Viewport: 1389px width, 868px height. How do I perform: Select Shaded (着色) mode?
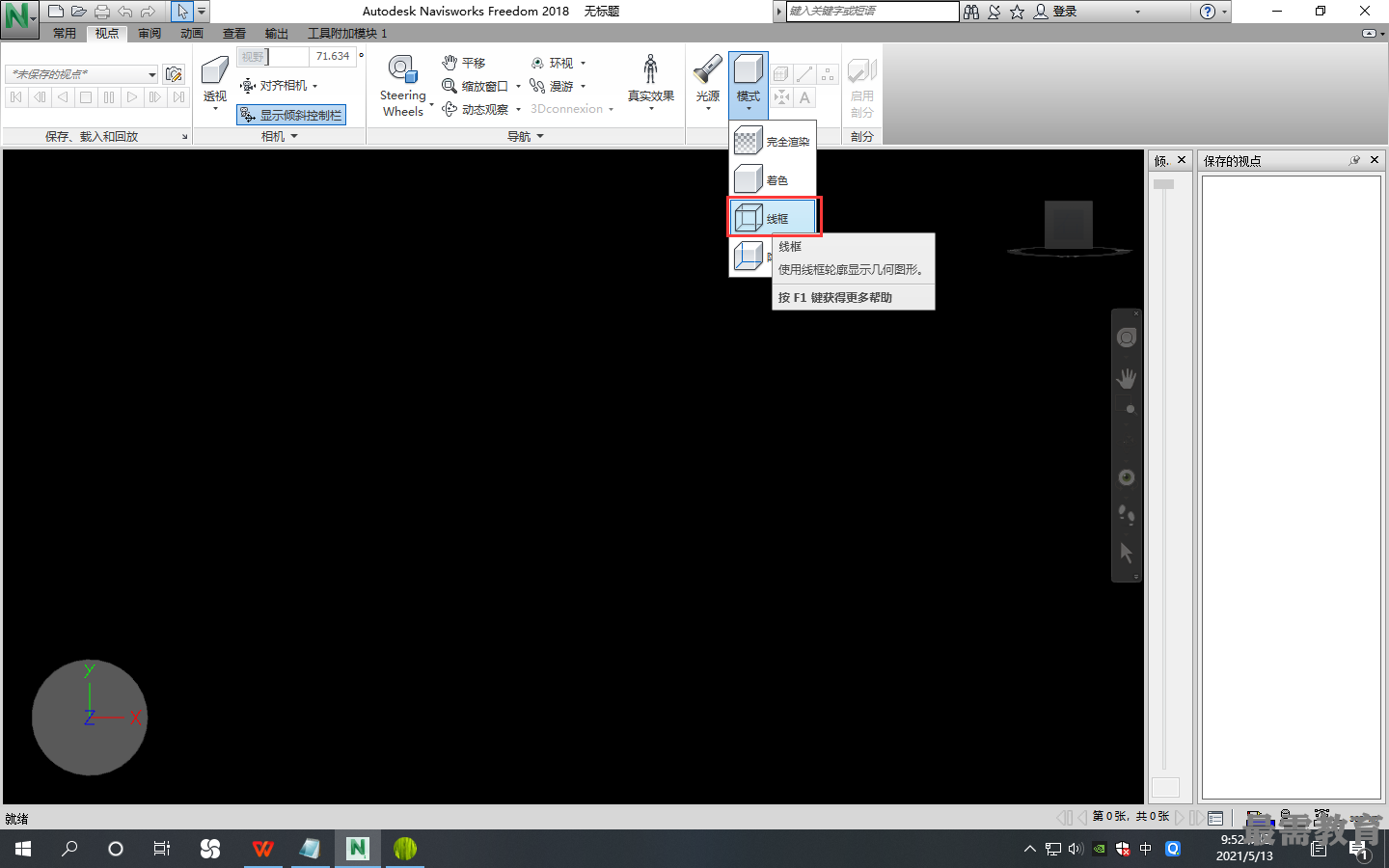point(773,179)
